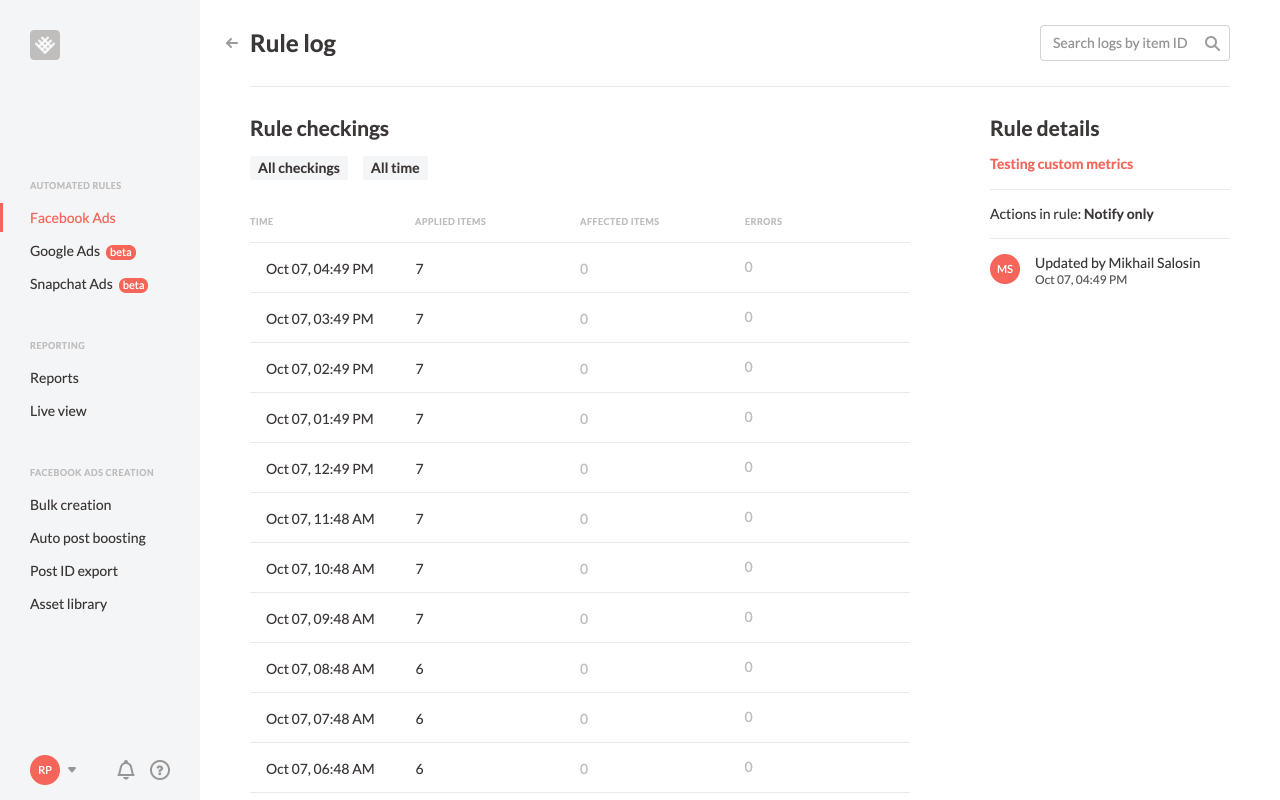
Task: Open the All time filter
Action: pos(395,168)
